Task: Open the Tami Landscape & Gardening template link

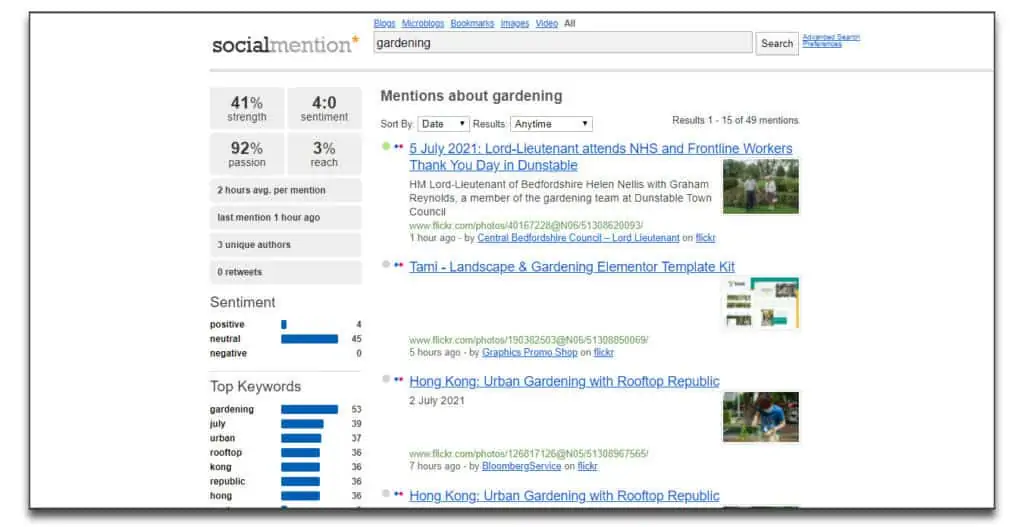Action: tap(572, 266)
